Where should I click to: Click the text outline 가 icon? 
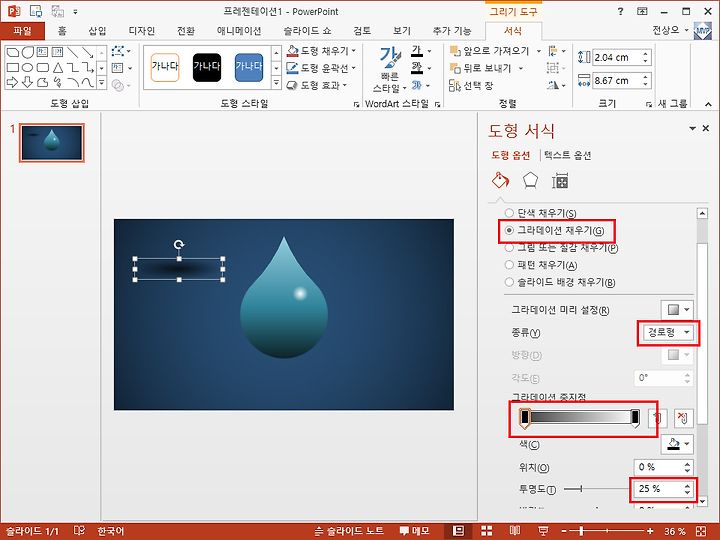417,68
